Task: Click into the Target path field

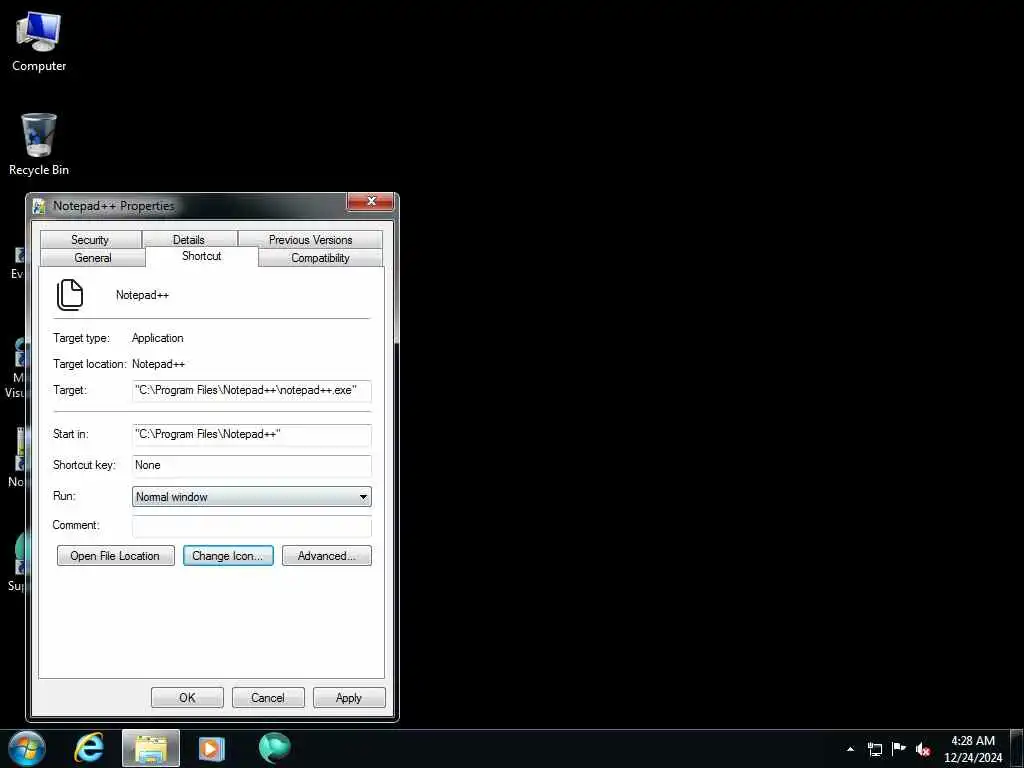Action: point(251,391)
